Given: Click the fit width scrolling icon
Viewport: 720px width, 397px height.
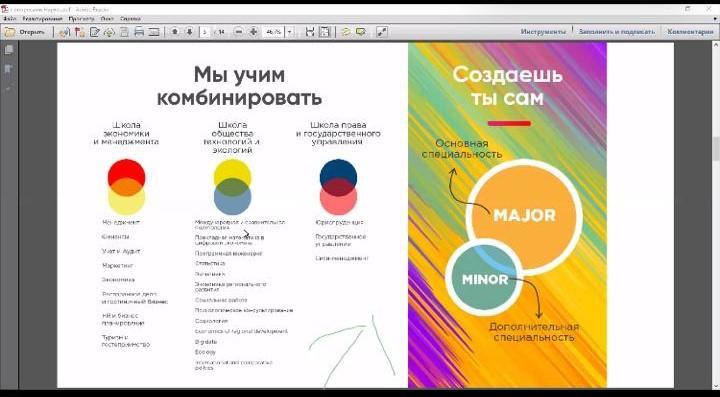Looking at the screenshot, I should coord(310,32).
